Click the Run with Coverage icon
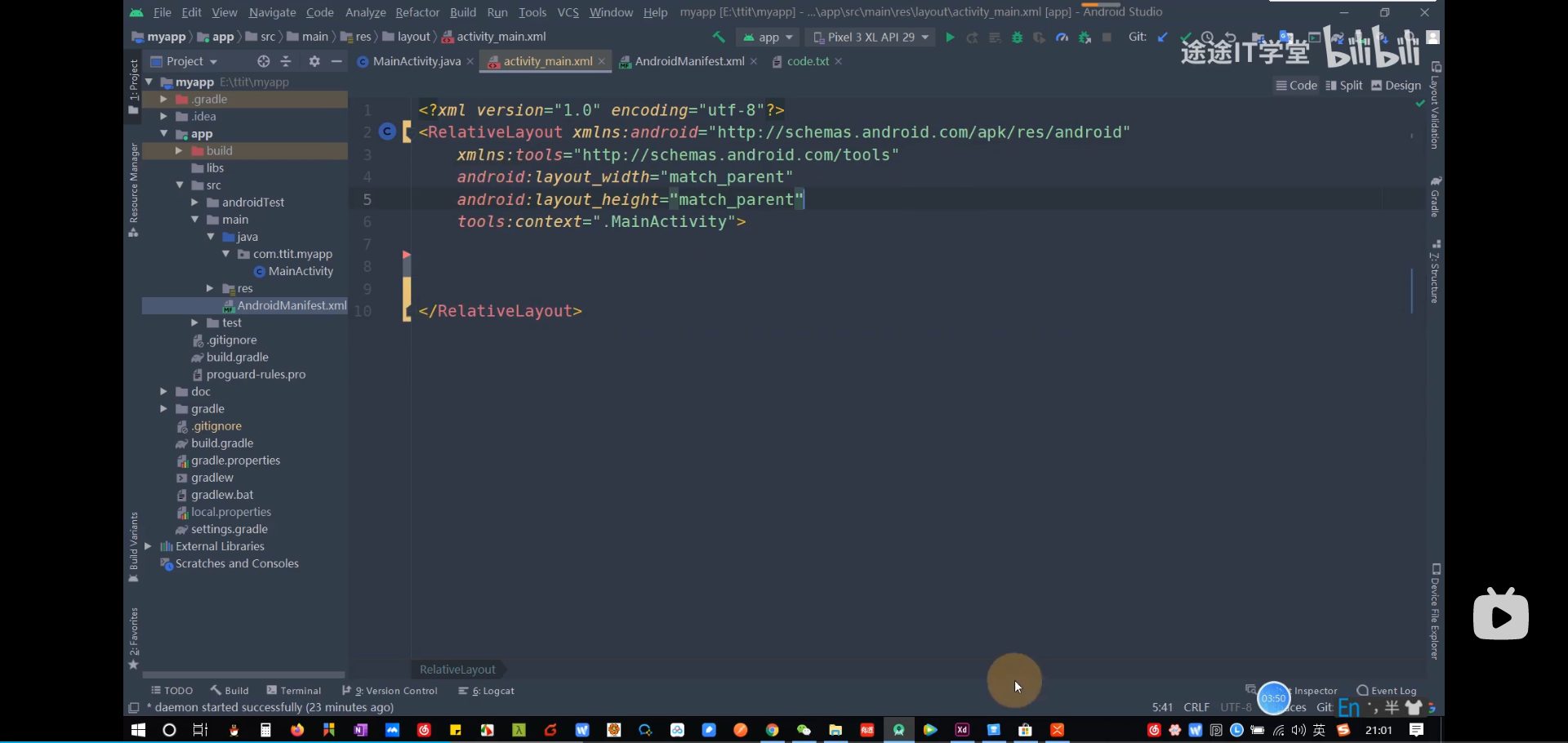Viewport: 1568px width, 743px height. pos(1039,38)
